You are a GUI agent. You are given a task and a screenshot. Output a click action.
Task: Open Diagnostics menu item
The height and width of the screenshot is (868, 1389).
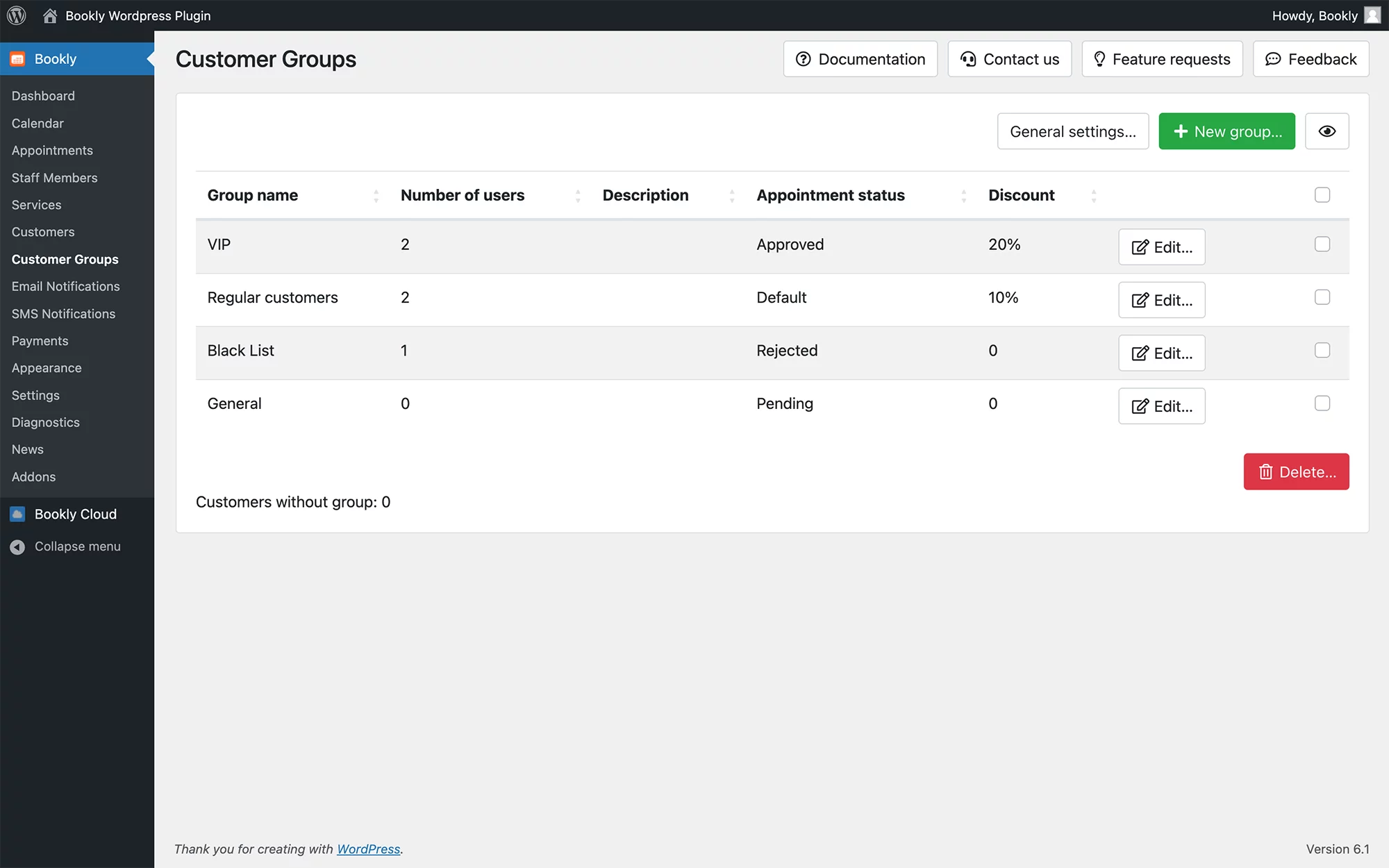pos(45,422)
